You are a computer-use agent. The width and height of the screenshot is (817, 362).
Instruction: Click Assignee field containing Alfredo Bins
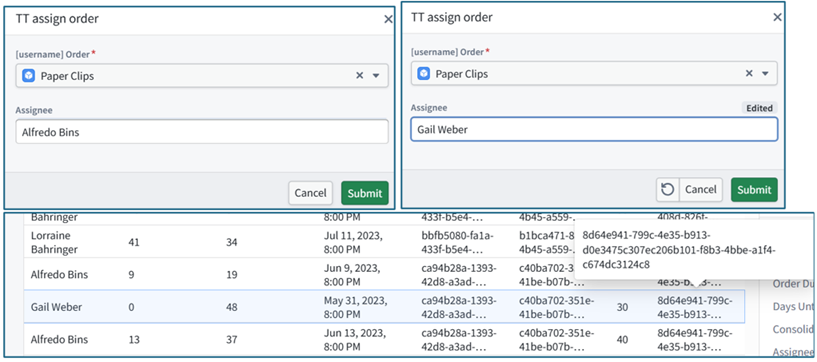202,132
